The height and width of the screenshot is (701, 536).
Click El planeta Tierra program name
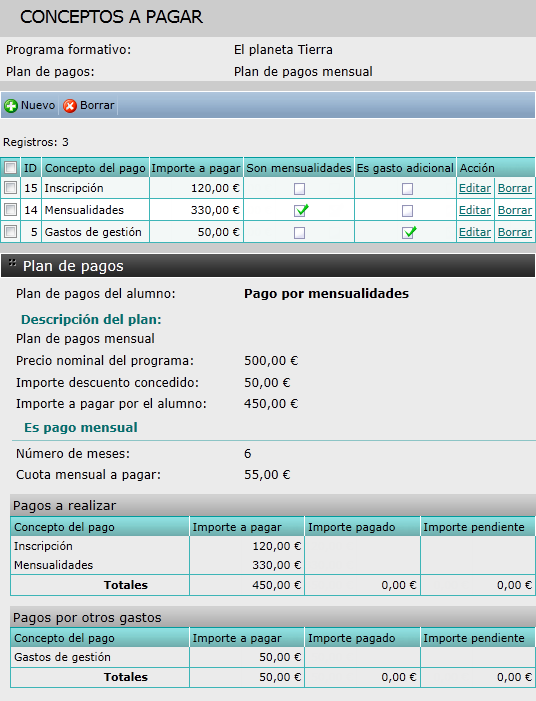[283, 50]
